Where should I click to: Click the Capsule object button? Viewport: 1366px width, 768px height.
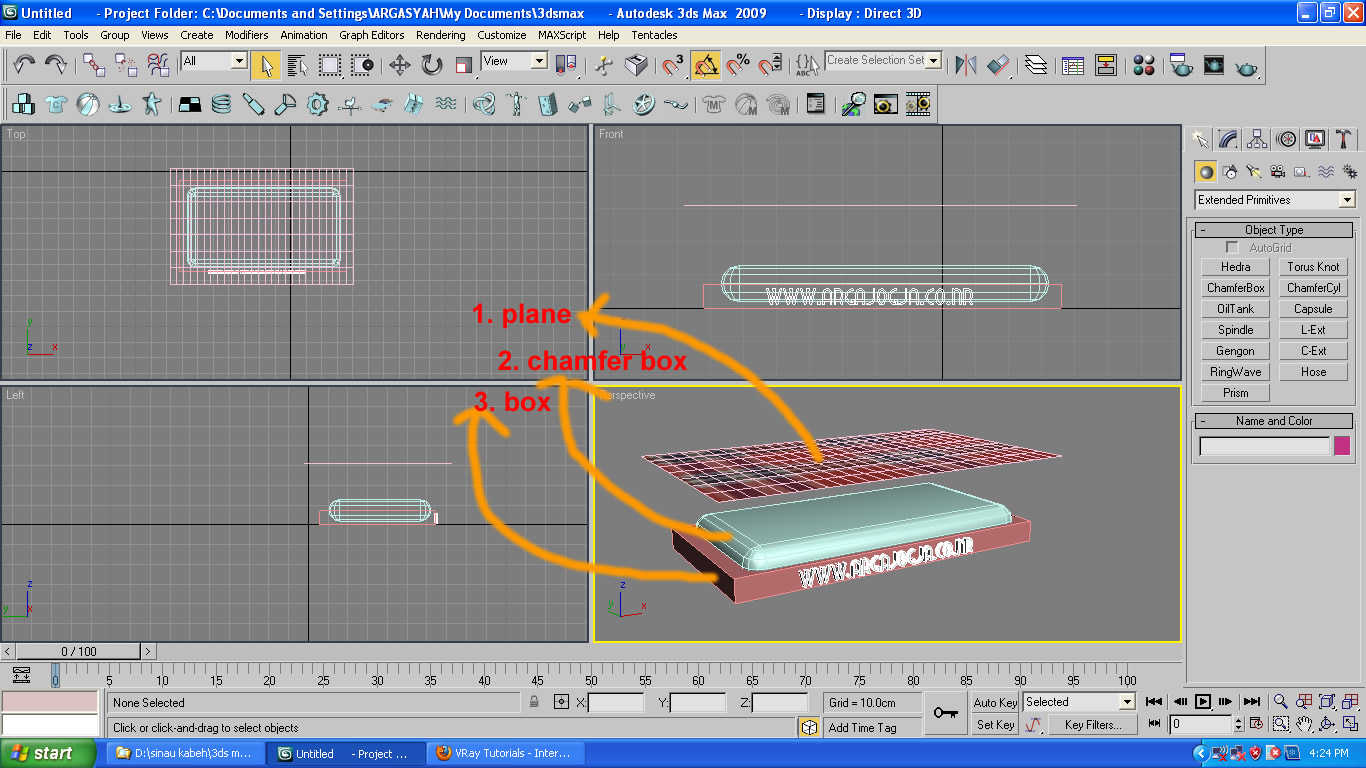coord(1313,309)
